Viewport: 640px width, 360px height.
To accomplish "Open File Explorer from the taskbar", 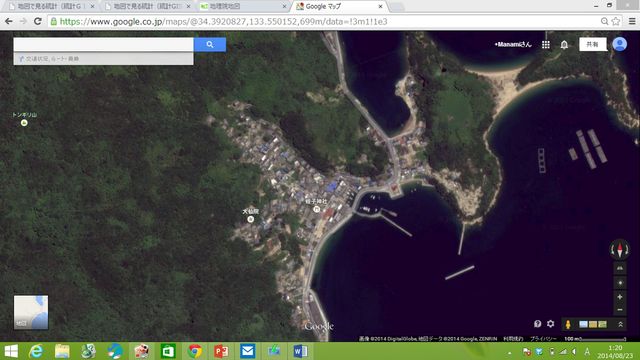I will pyautogui.click(x=62, y=351).
